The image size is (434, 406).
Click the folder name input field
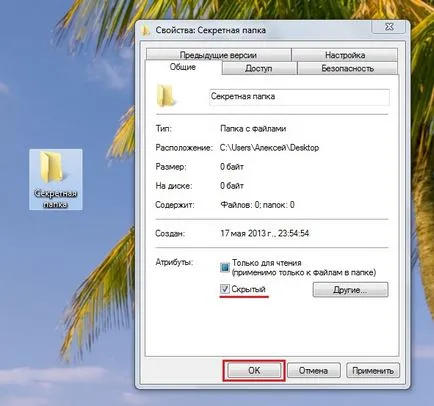pos(299,97)
